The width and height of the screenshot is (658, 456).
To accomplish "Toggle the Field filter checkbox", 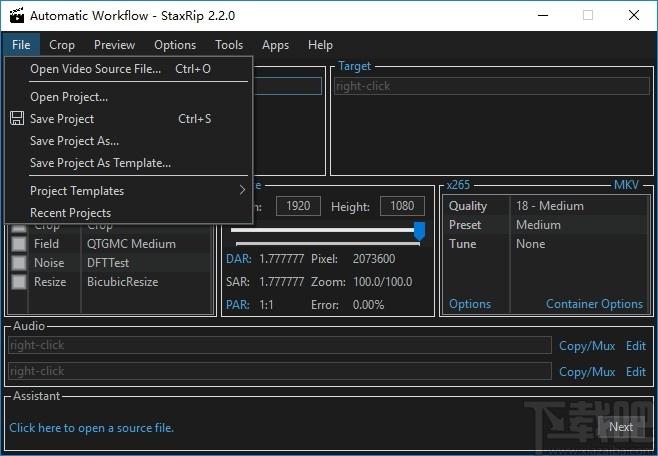I will tap(18, 244).
